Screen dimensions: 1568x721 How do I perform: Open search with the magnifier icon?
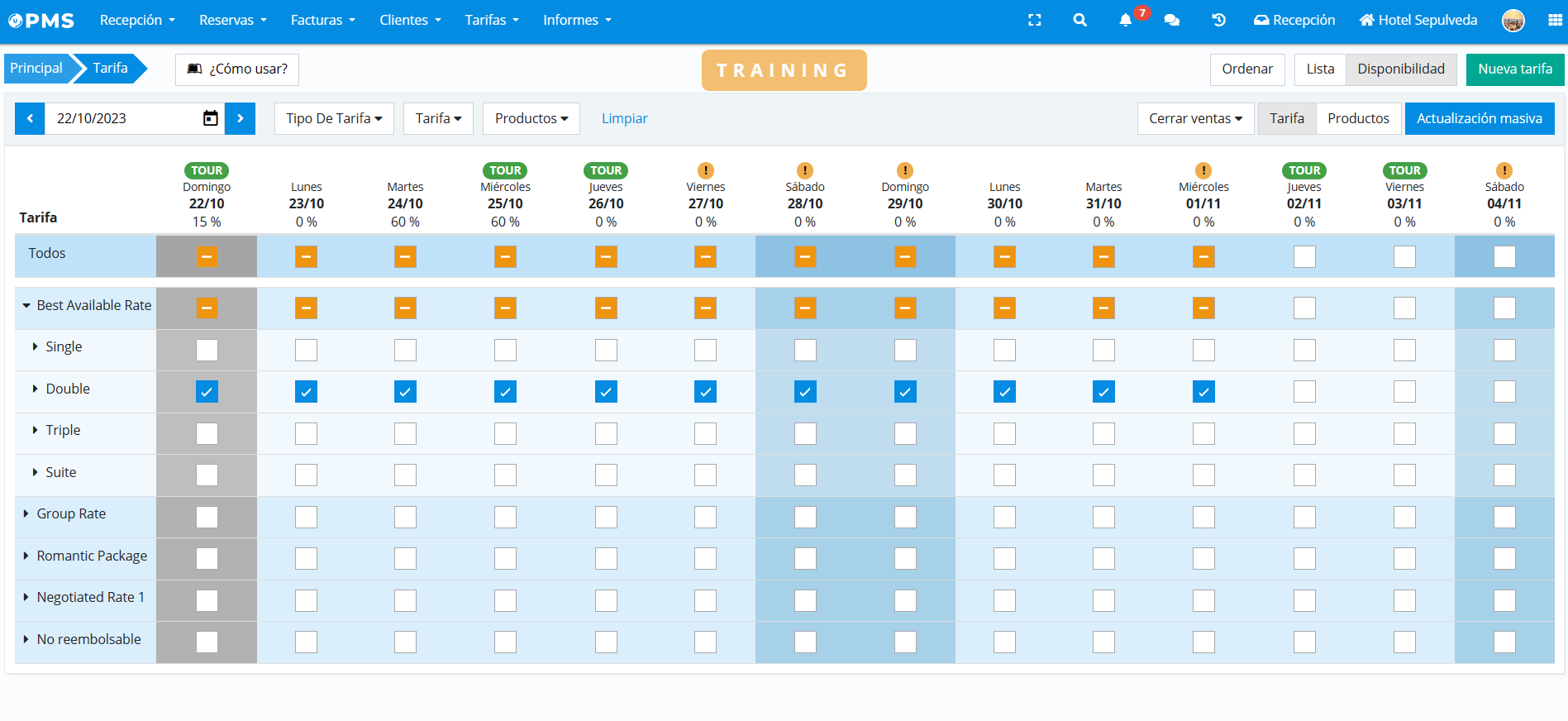pos(1079,20)
